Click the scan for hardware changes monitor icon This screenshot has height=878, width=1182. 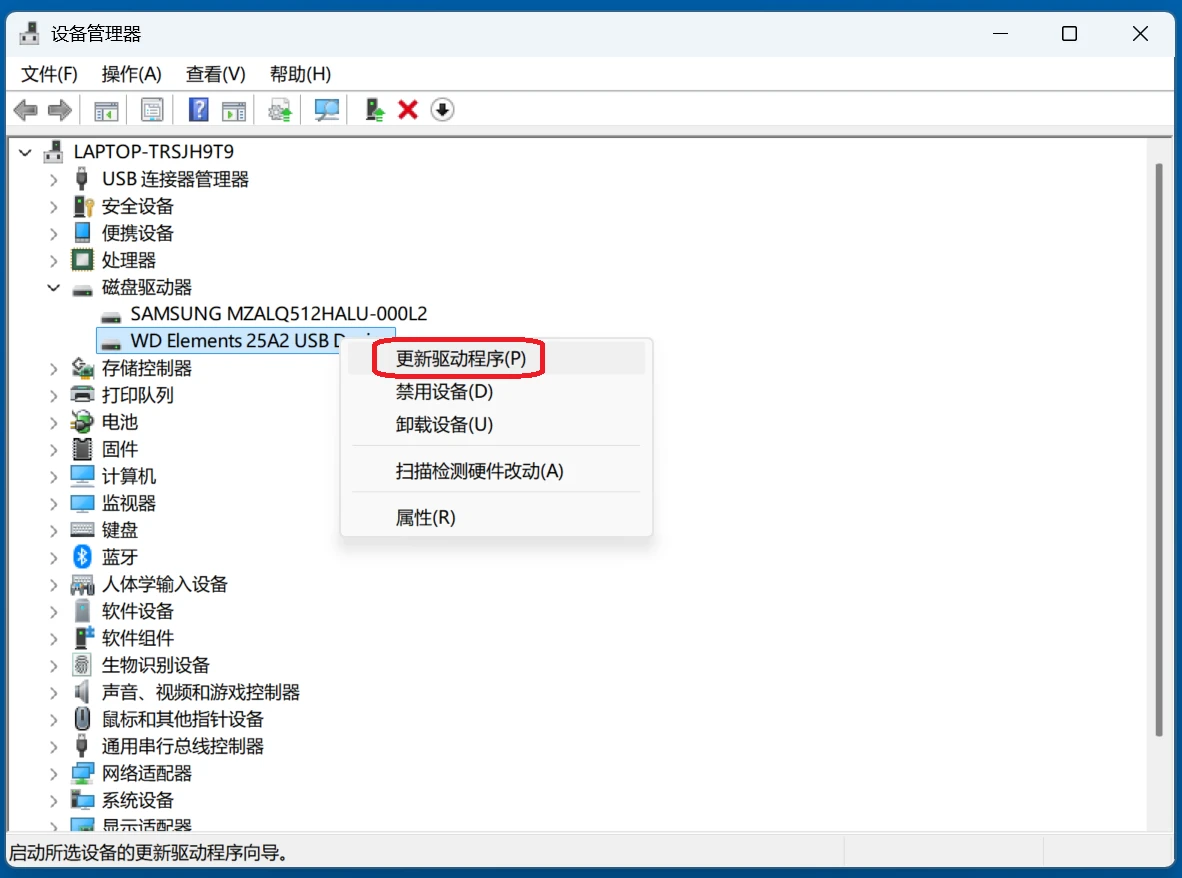tap(327, 110)
